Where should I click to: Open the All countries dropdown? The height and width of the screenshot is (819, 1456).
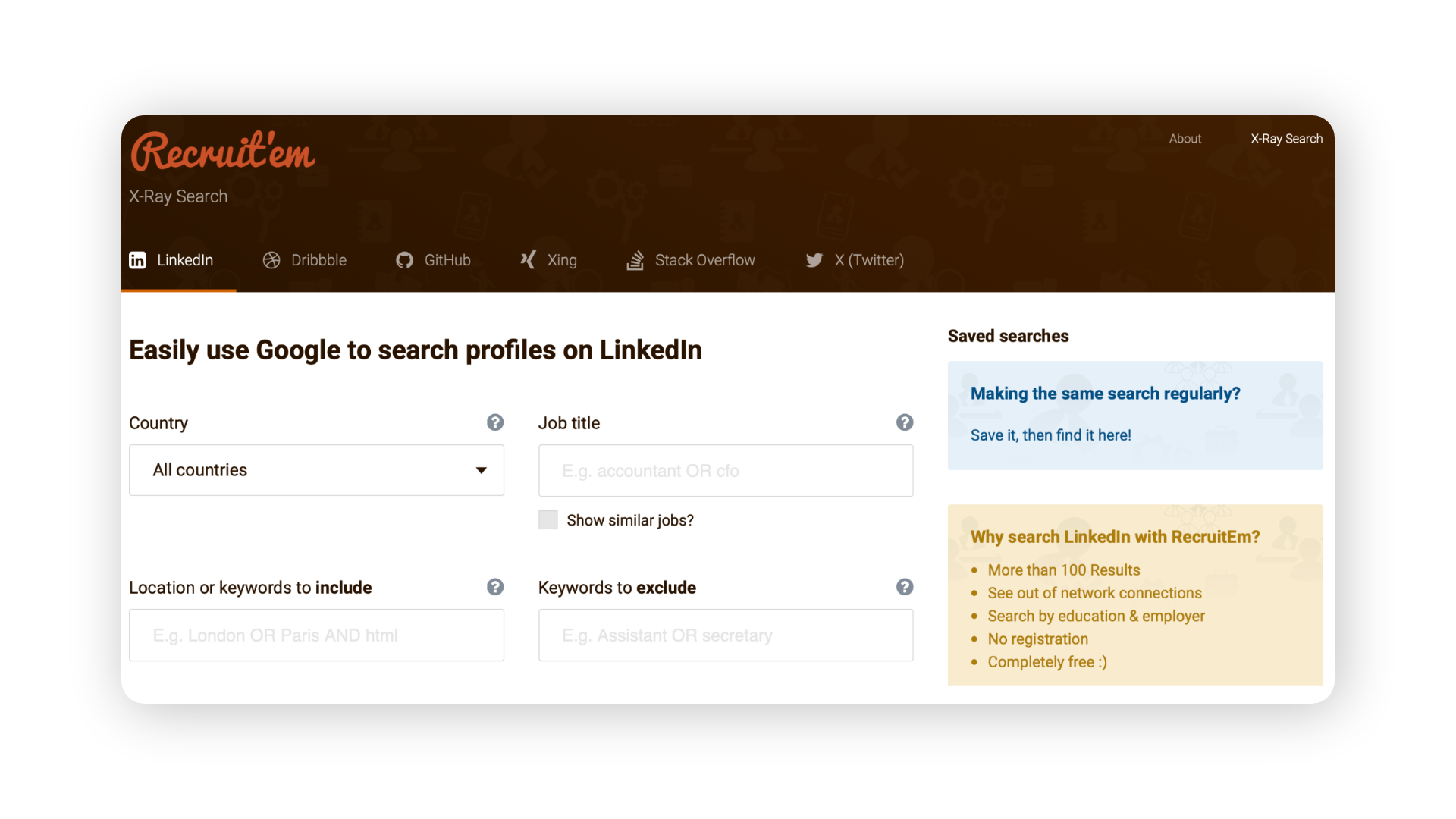[x=316, y=470]
